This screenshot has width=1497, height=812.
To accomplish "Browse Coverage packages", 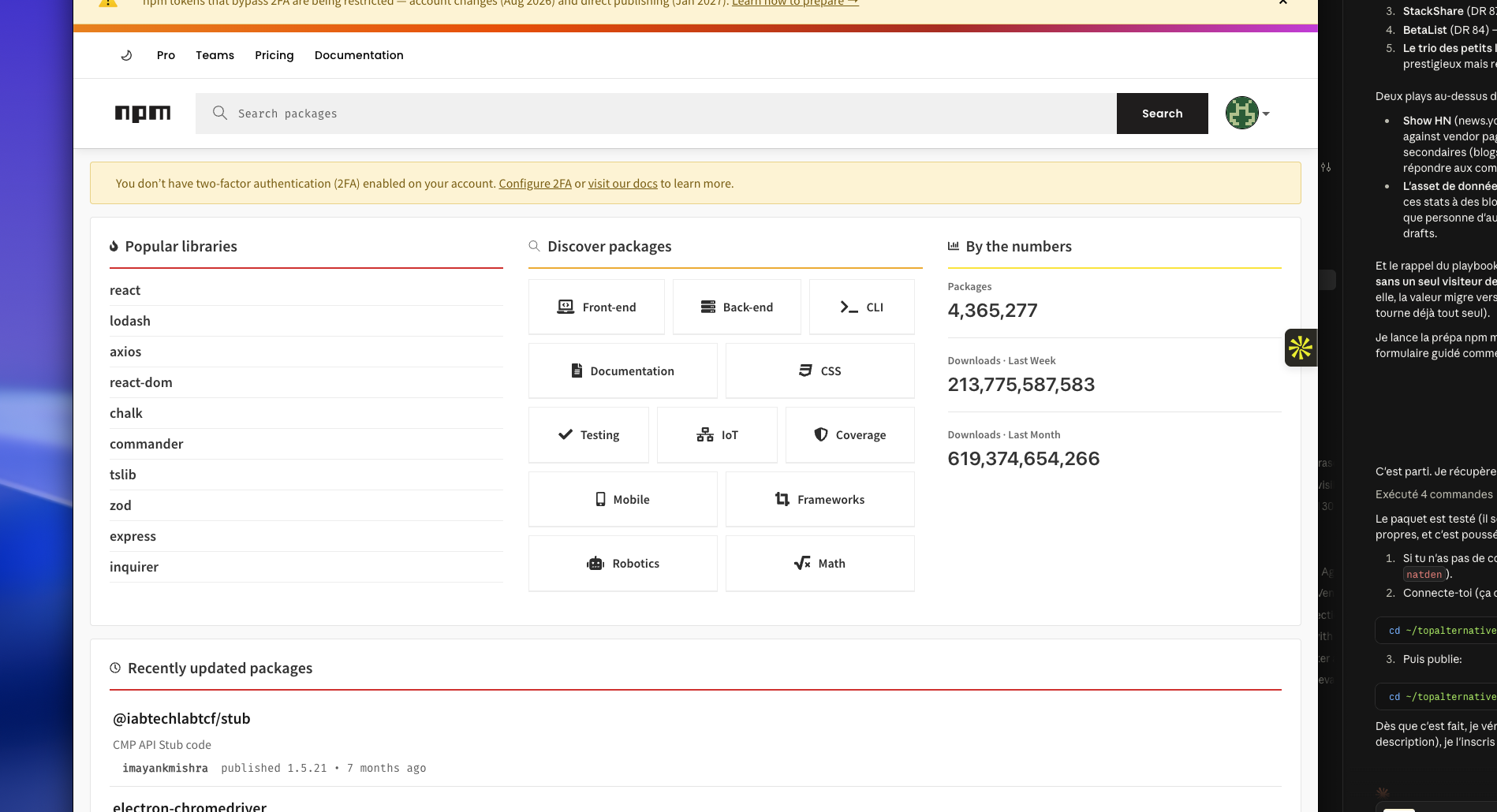I will click(x=850, y=434).
